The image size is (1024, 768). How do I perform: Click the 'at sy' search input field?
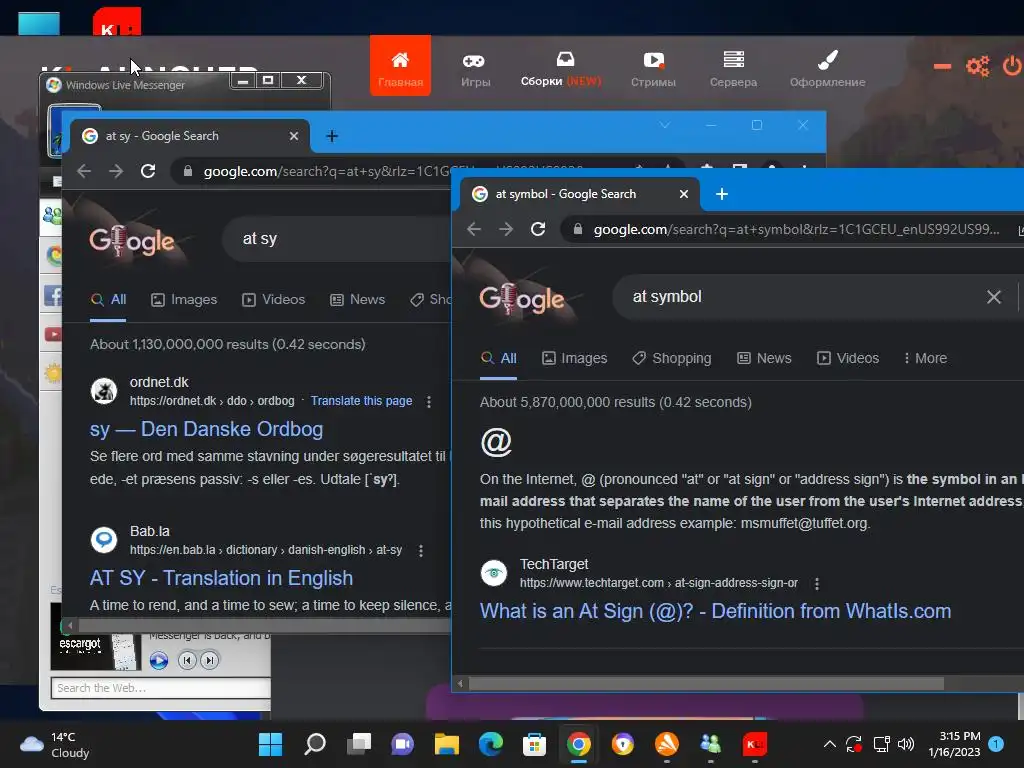click(x=336, y=238)
